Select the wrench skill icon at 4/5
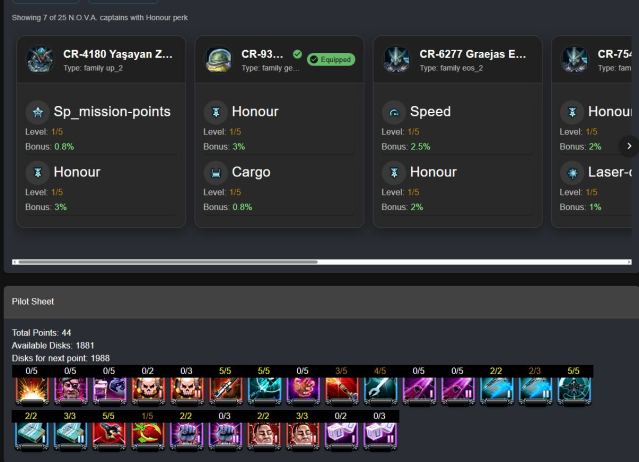Screen dimensions: 639x462 [380, 391]
